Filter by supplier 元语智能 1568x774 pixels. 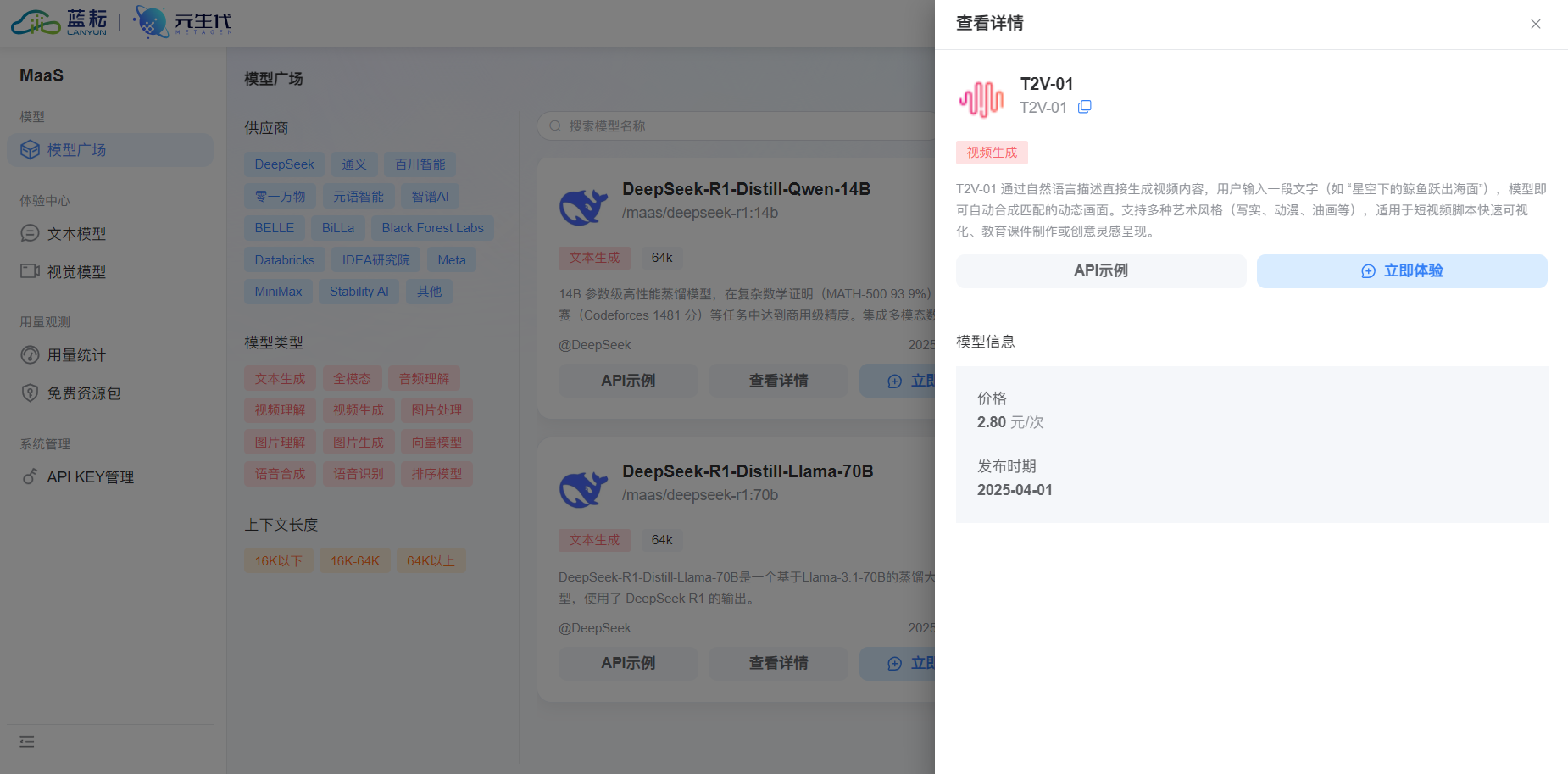[x=359, y=197]
